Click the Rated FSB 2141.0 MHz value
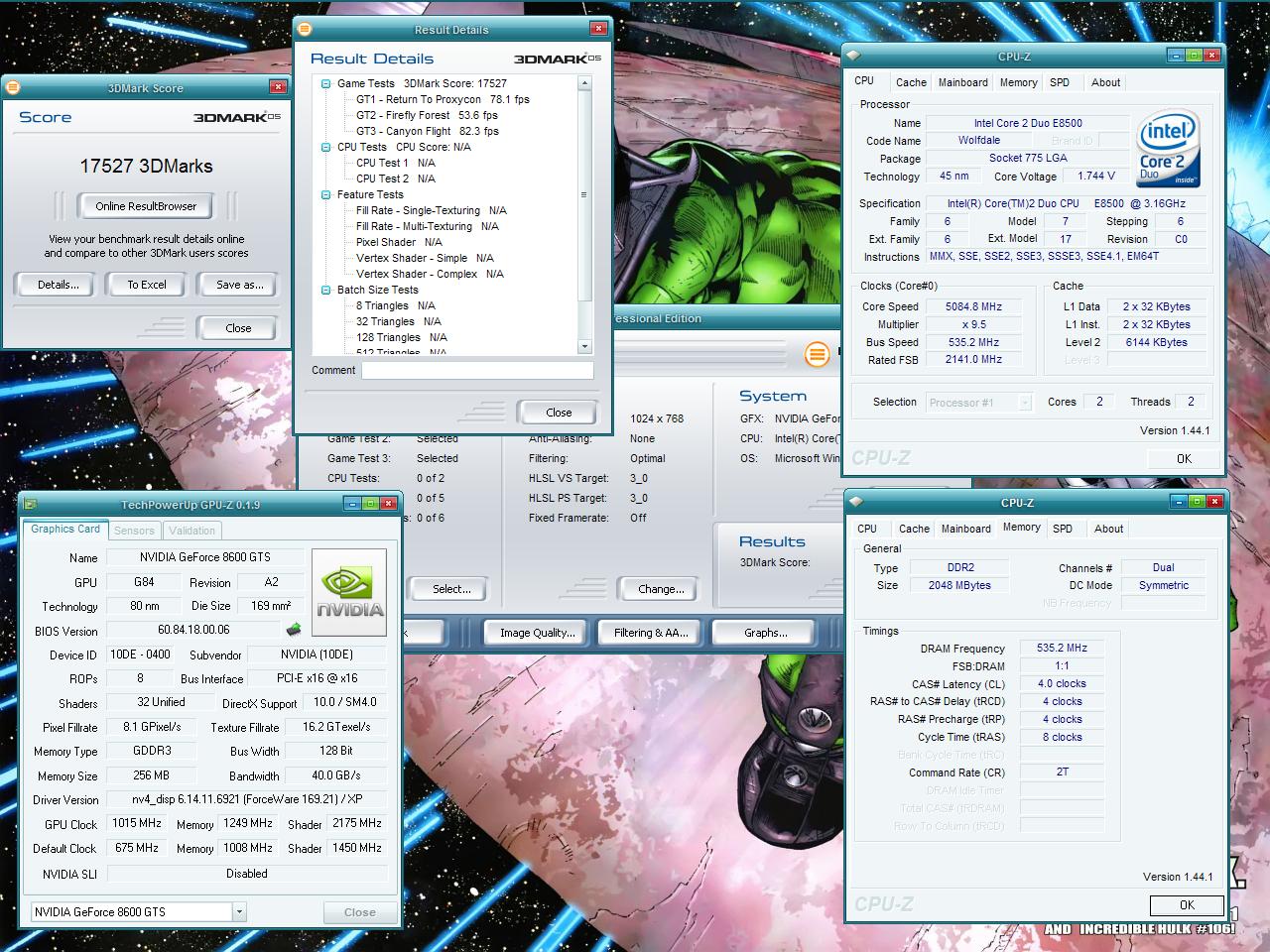Screen dimensions: 1270x952 point(973,360)
